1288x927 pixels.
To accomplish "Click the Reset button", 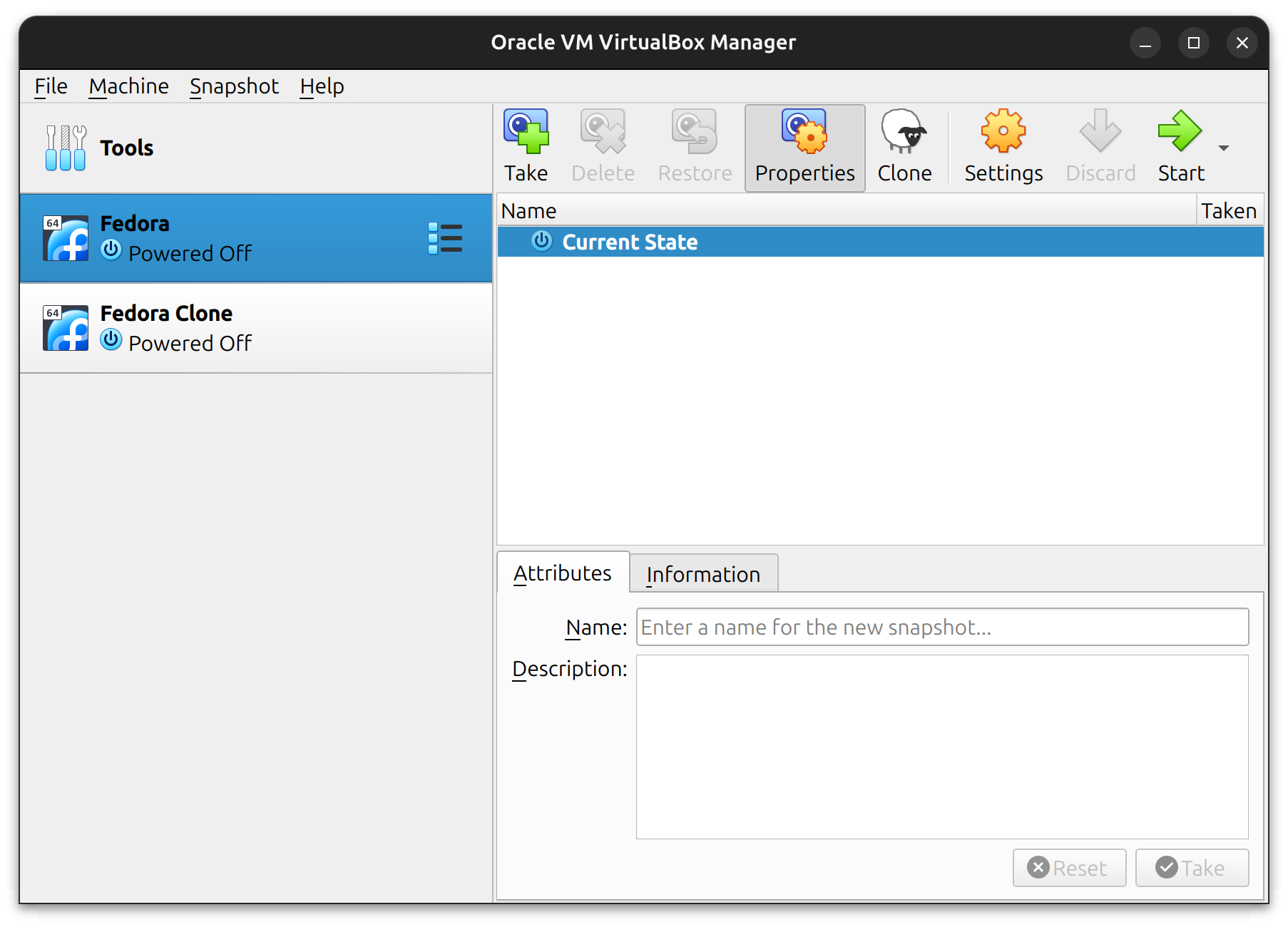I will (x=1069, y=868).
